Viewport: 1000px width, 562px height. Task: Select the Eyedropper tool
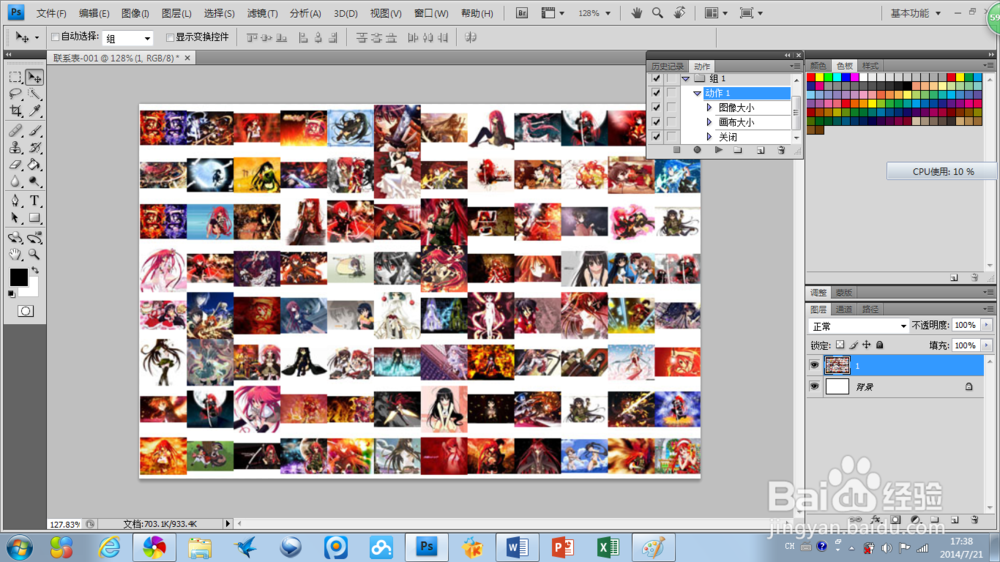click(34, 111)
